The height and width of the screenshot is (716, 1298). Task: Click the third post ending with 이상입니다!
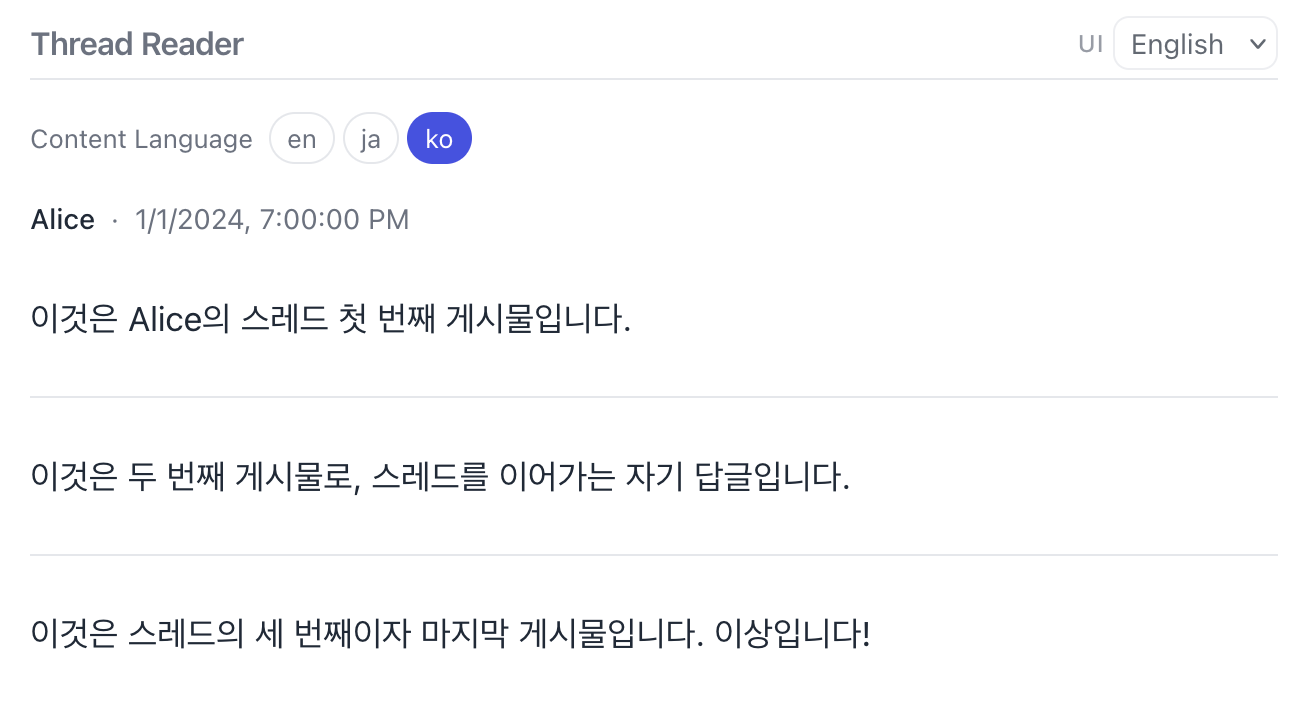pyautogui.click(x=450, y=634)
